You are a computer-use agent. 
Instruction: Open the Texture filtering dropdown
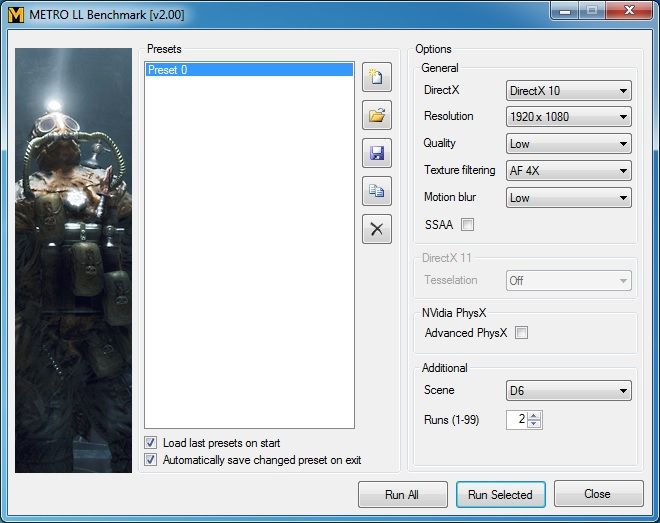[568, 171]
